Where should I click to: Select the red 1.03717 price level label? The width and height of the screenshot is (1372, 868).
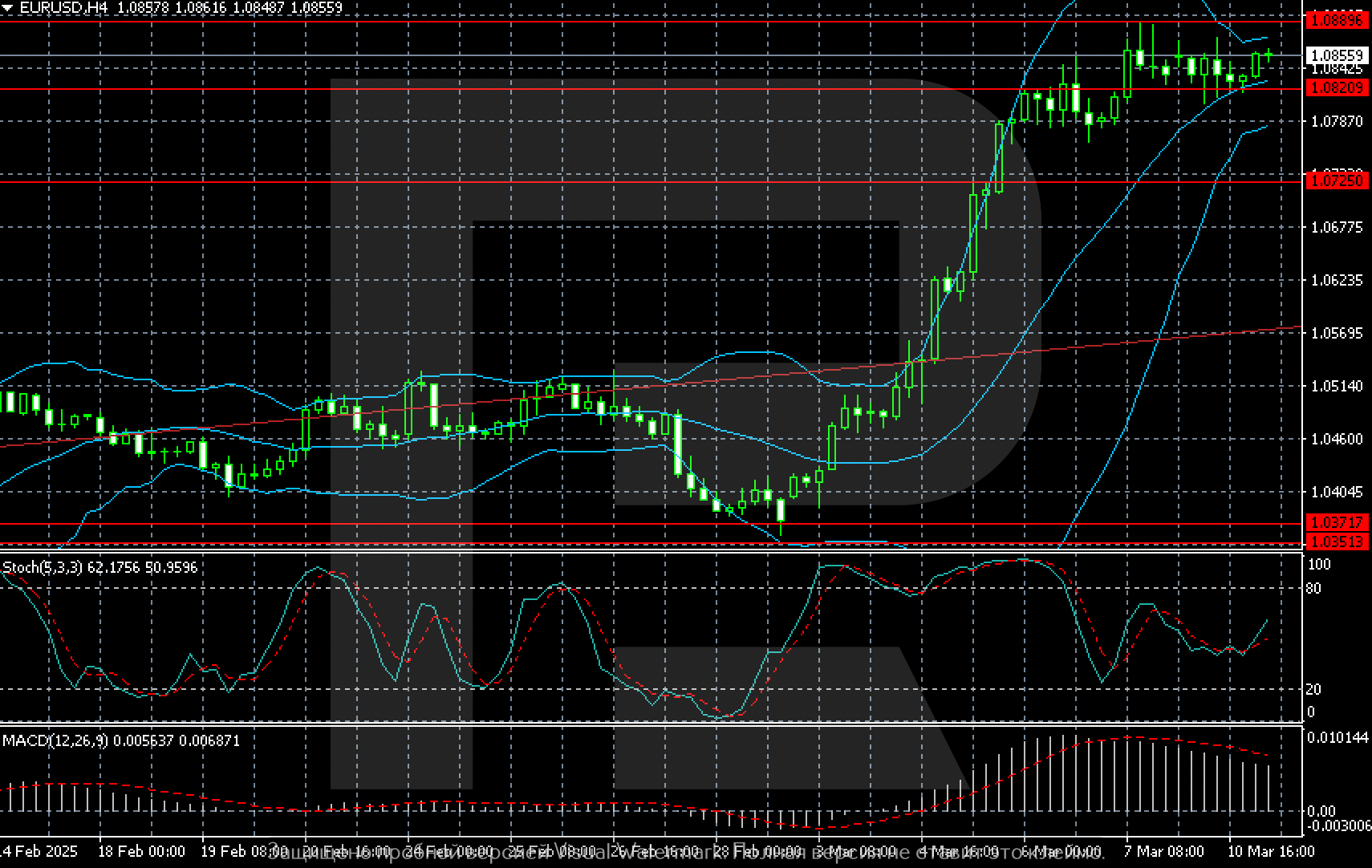(x=1336, y=523)
